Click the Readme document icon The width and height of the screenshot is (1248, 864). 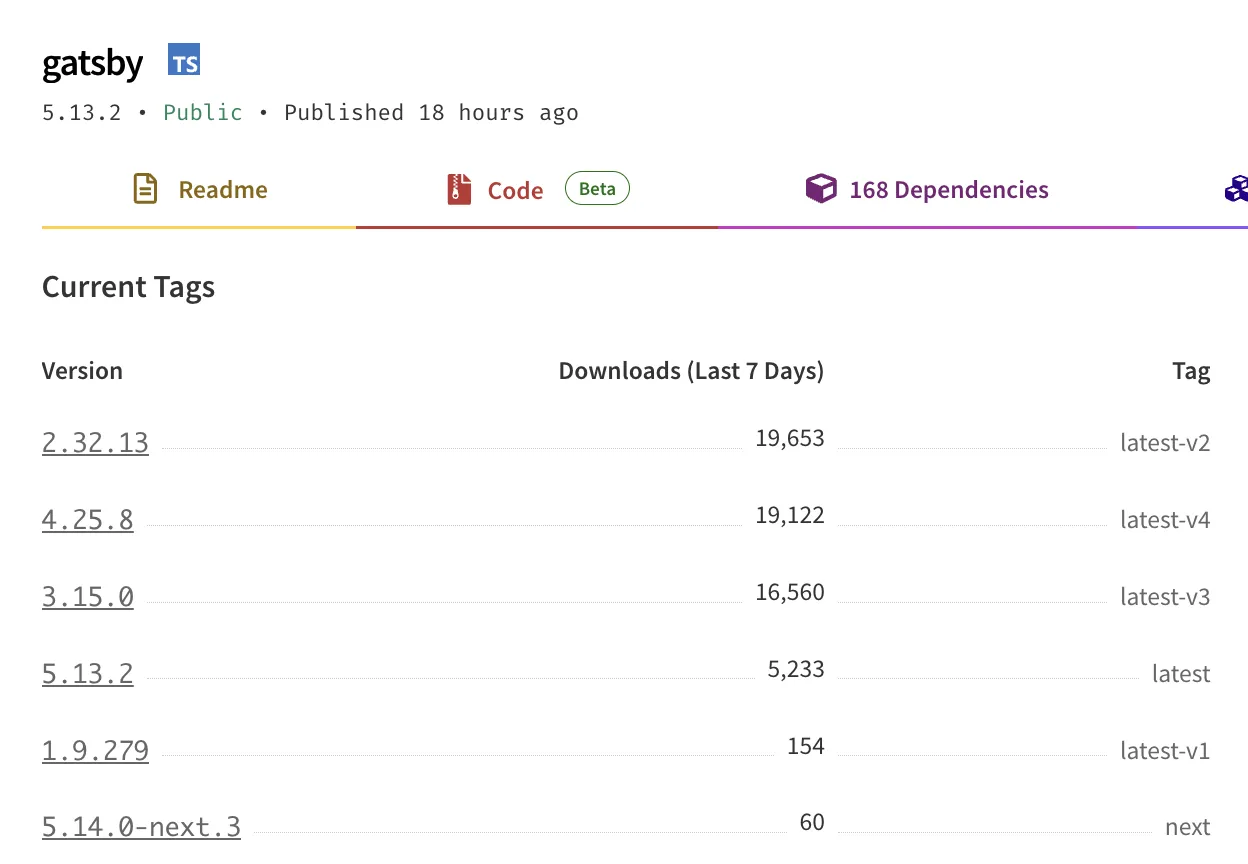coord(146,188)
